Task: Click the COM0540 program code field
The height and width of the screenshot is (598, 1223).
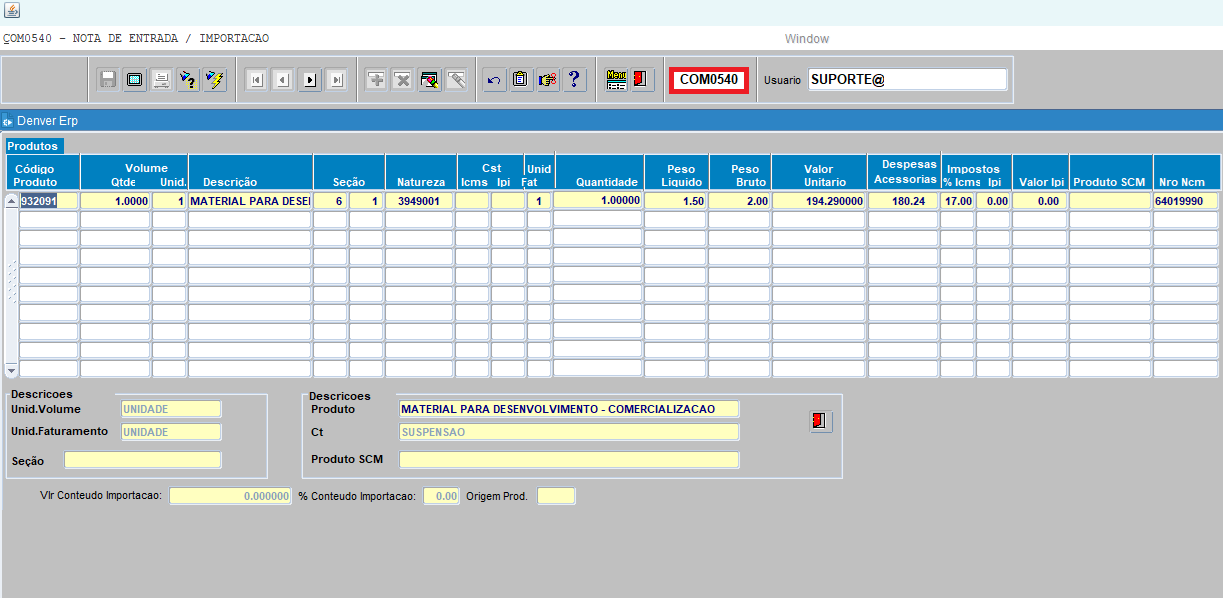Action: coord(709,79)
